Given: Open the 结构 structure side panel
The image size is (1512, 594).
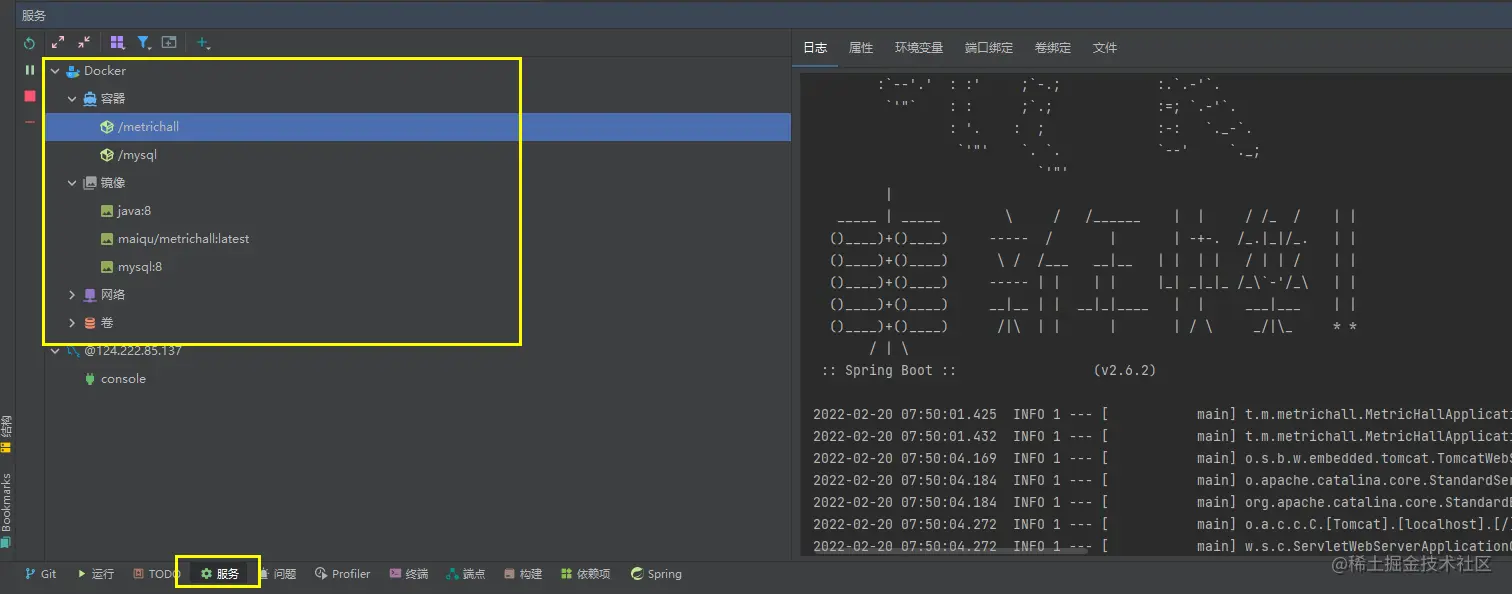Looking at the screenshot, I should (x=6, y=433).
